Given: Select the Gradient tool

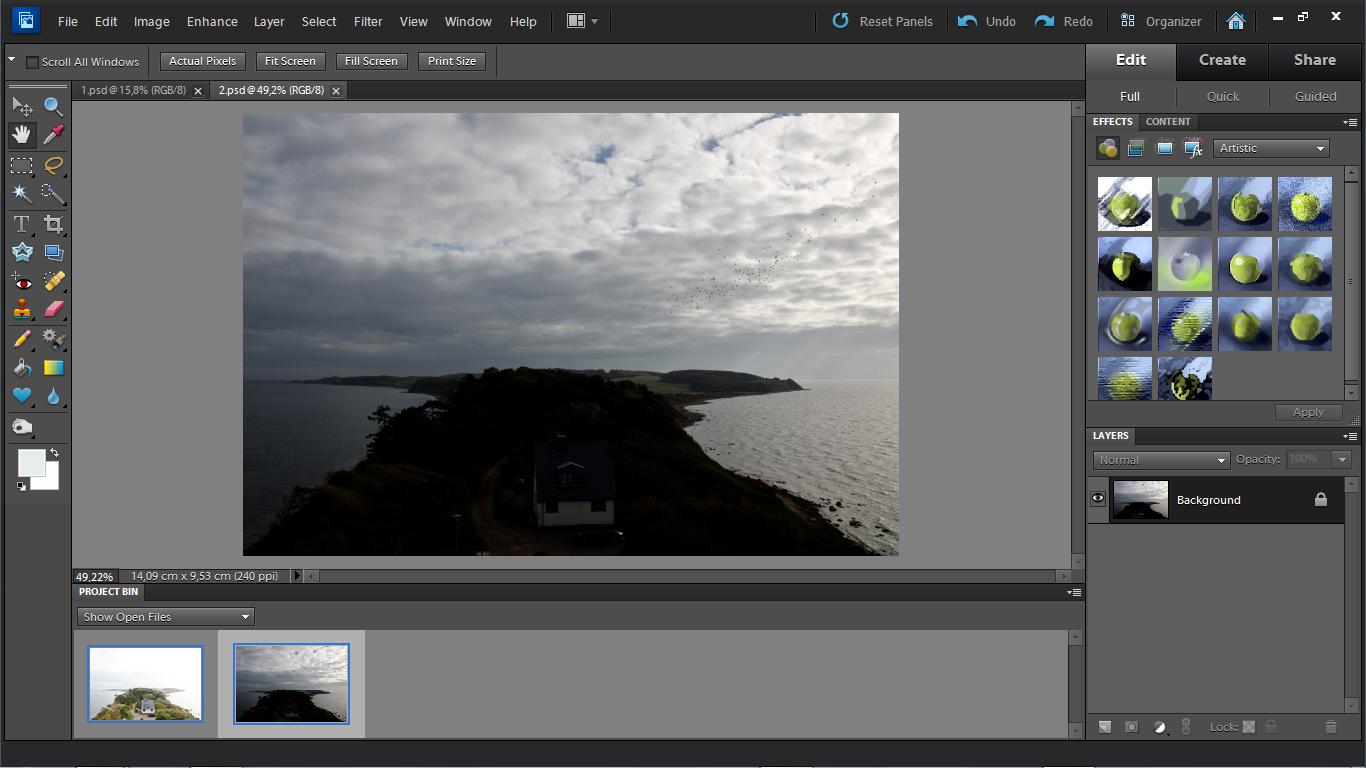Looking at the screenshot, I should click(53, 368).
